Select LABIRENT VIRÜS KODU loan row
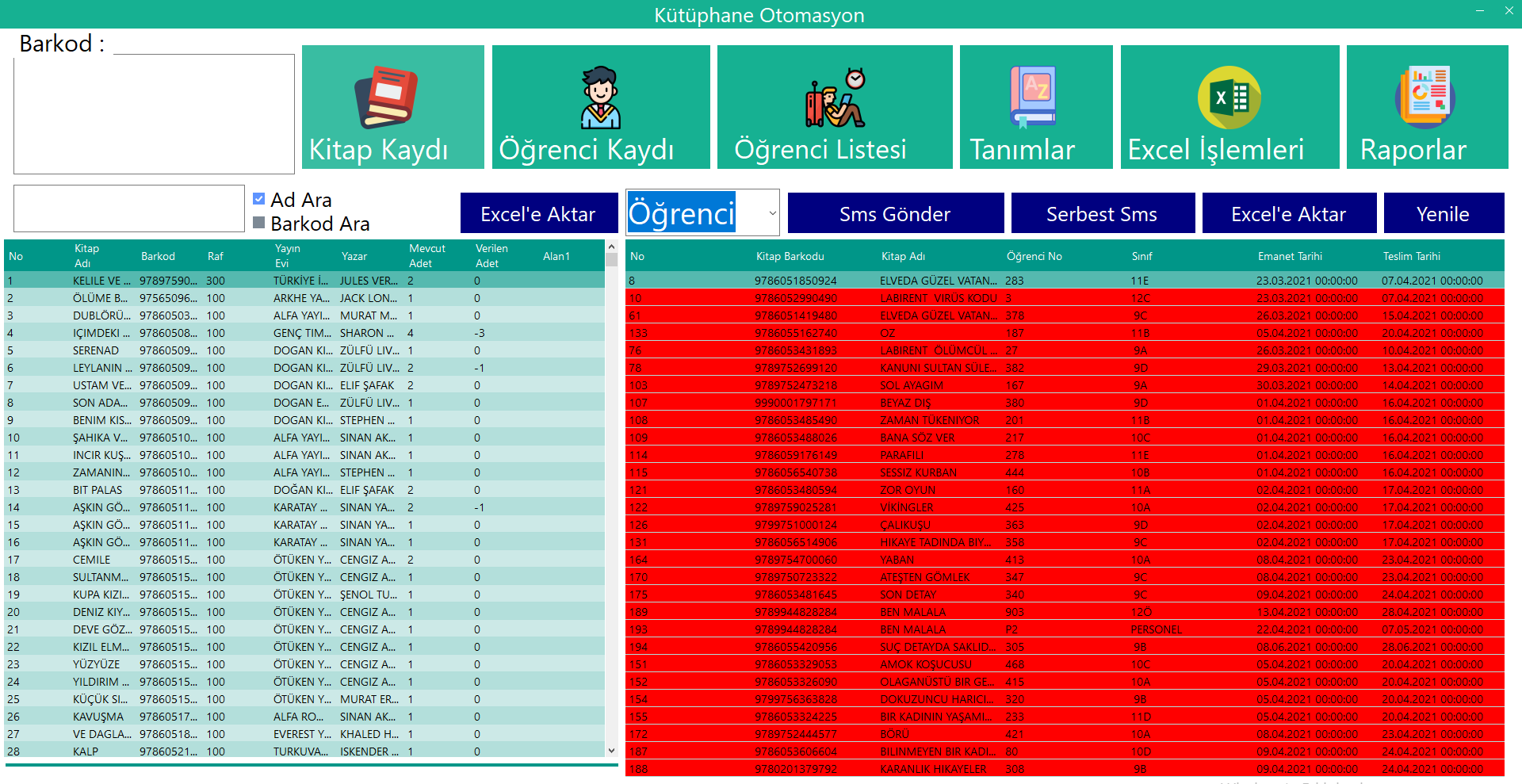 [1065, 298]
